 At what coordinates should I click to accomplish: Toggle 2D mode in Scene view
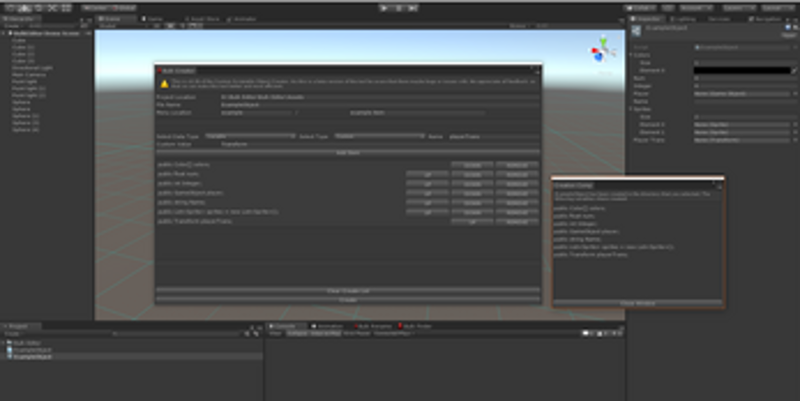(157, 26)
